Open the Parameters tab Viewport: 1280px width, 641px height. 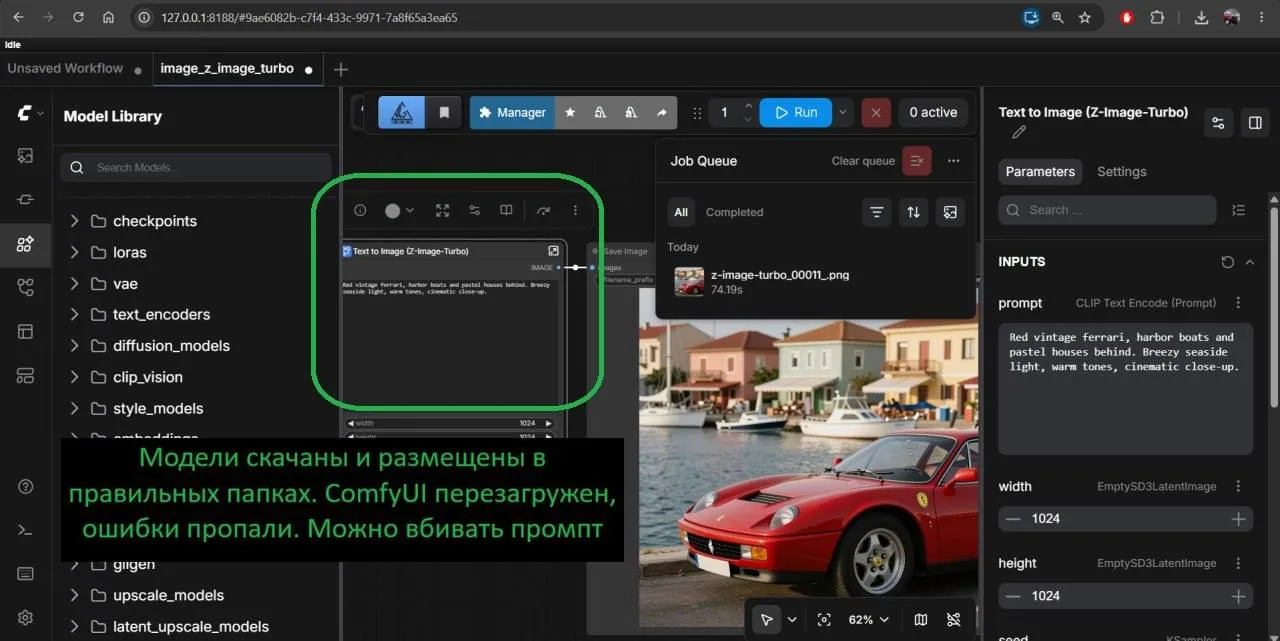tap(1040, 171)
